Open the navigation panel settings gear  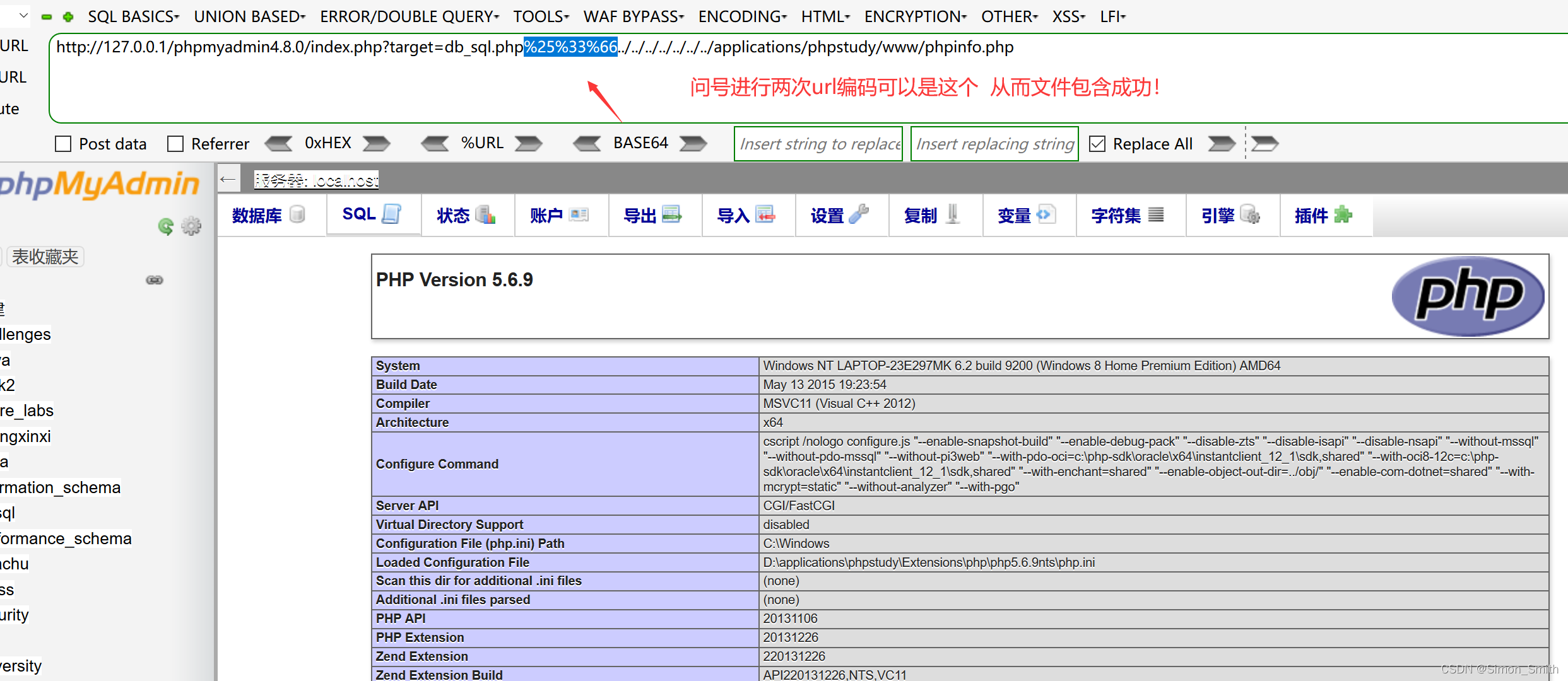(x=191, y=226)
